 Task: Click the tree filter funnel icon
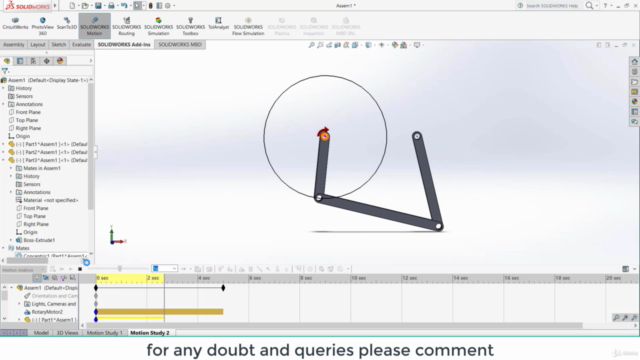tap(5, 71)
